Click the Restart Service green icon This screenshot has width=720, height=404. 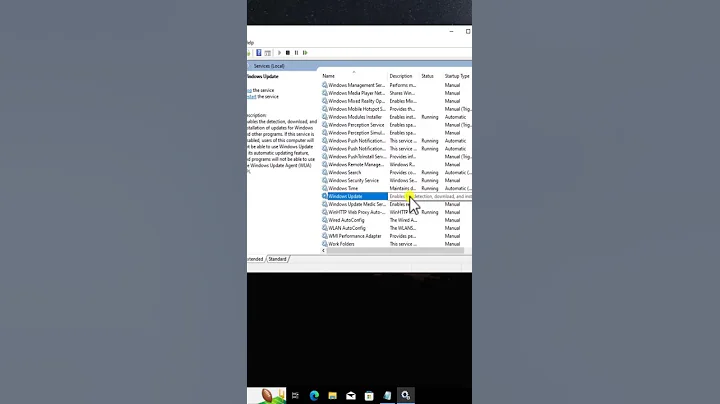tap(305, 53)
